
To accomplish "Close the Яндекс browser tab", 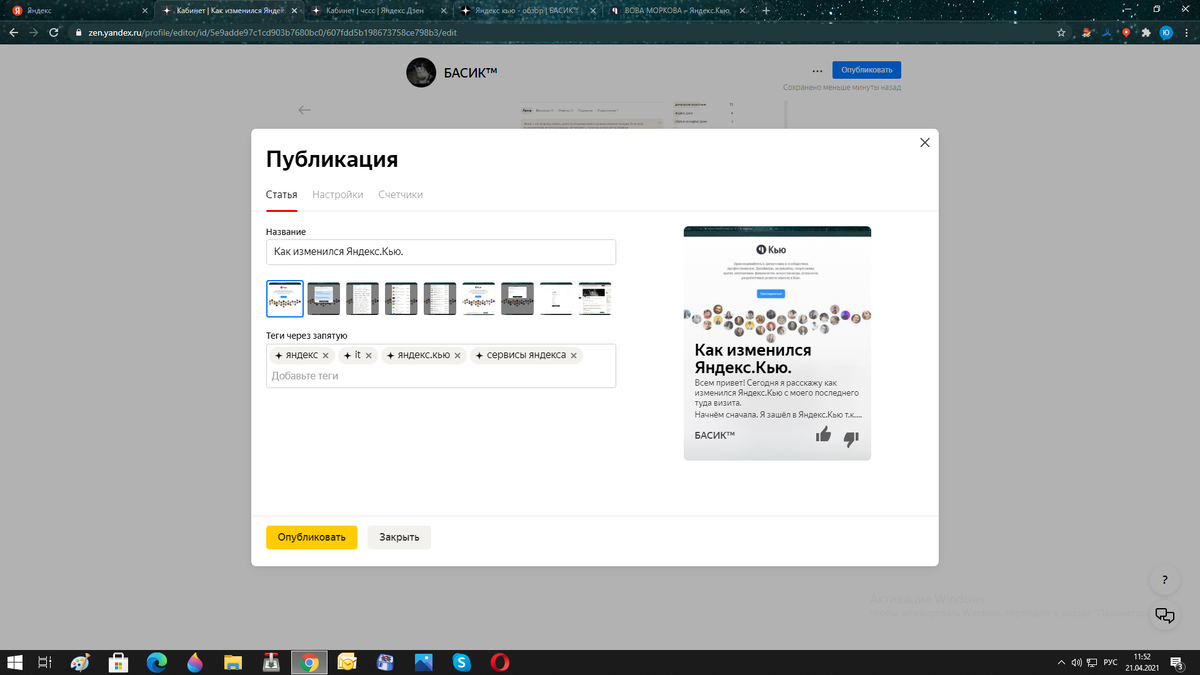I will tap(146, 10).
